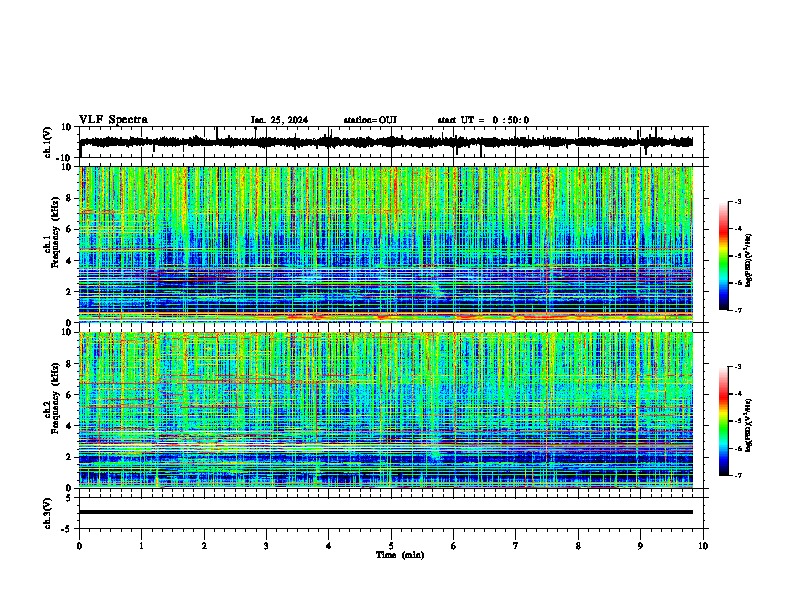The image size is (792, 612).
Task: Click the ch.2 color scale bar
Action: [x=723, y=421]
